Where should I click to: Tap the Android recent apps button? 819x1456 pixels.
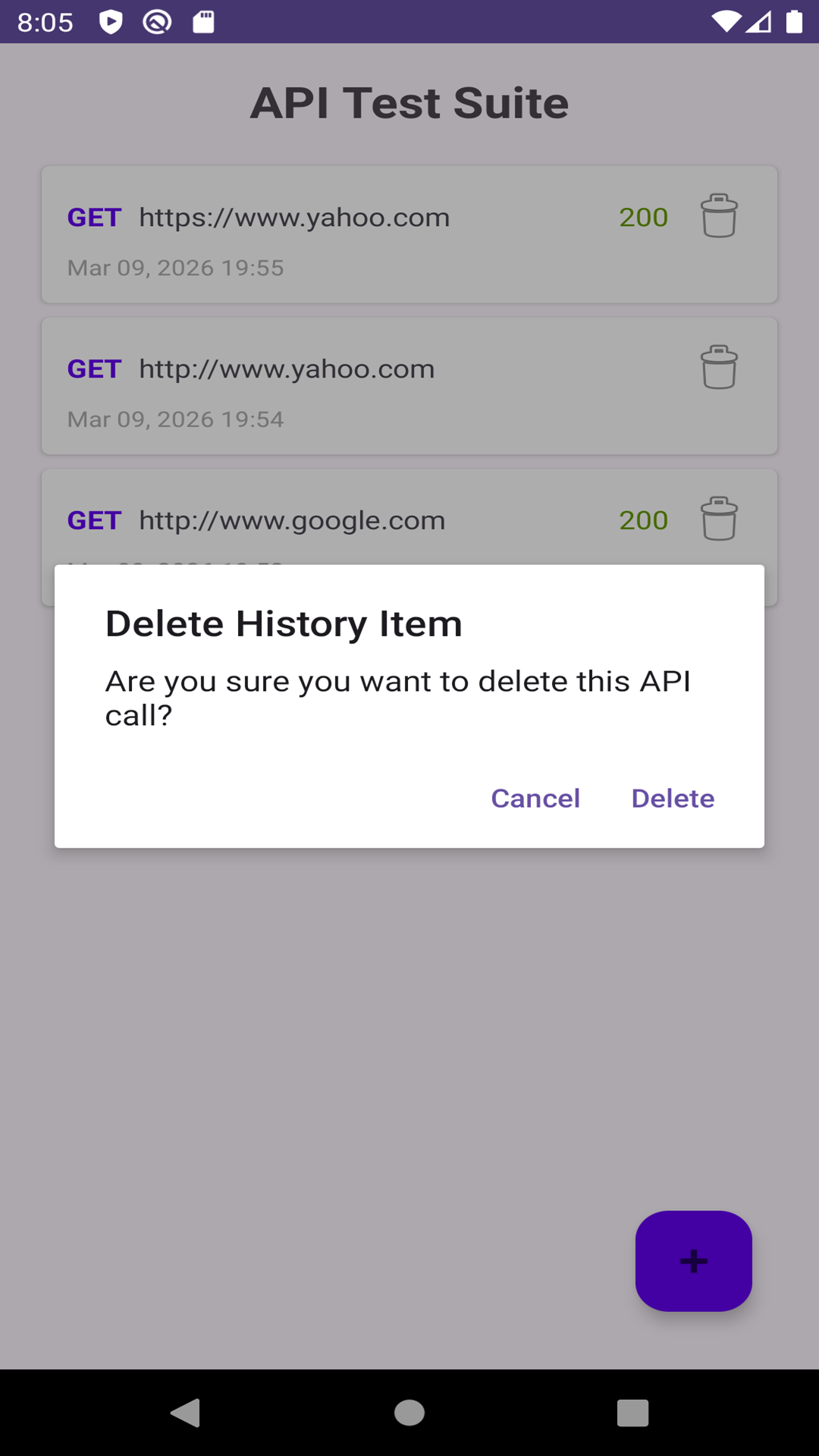pos(632,1413)
